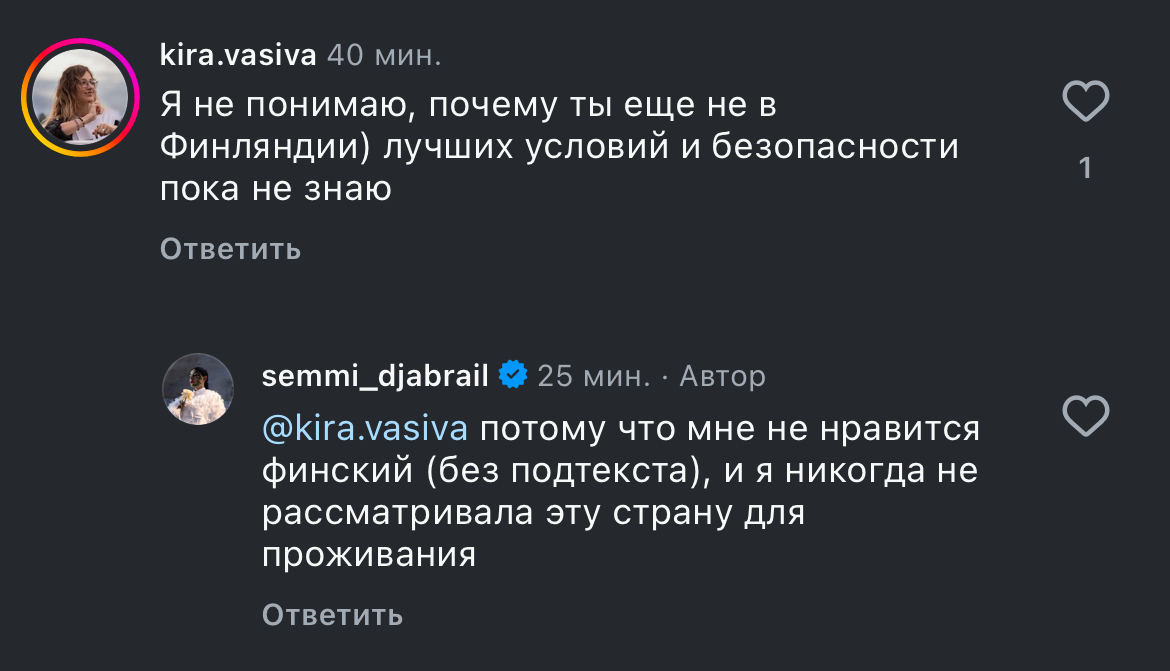Image resolution: width=1170 pixels, height=671 pixels.
Task: Click the words "пока не знаю" in the comment
Action: click(x=276, y=189)
